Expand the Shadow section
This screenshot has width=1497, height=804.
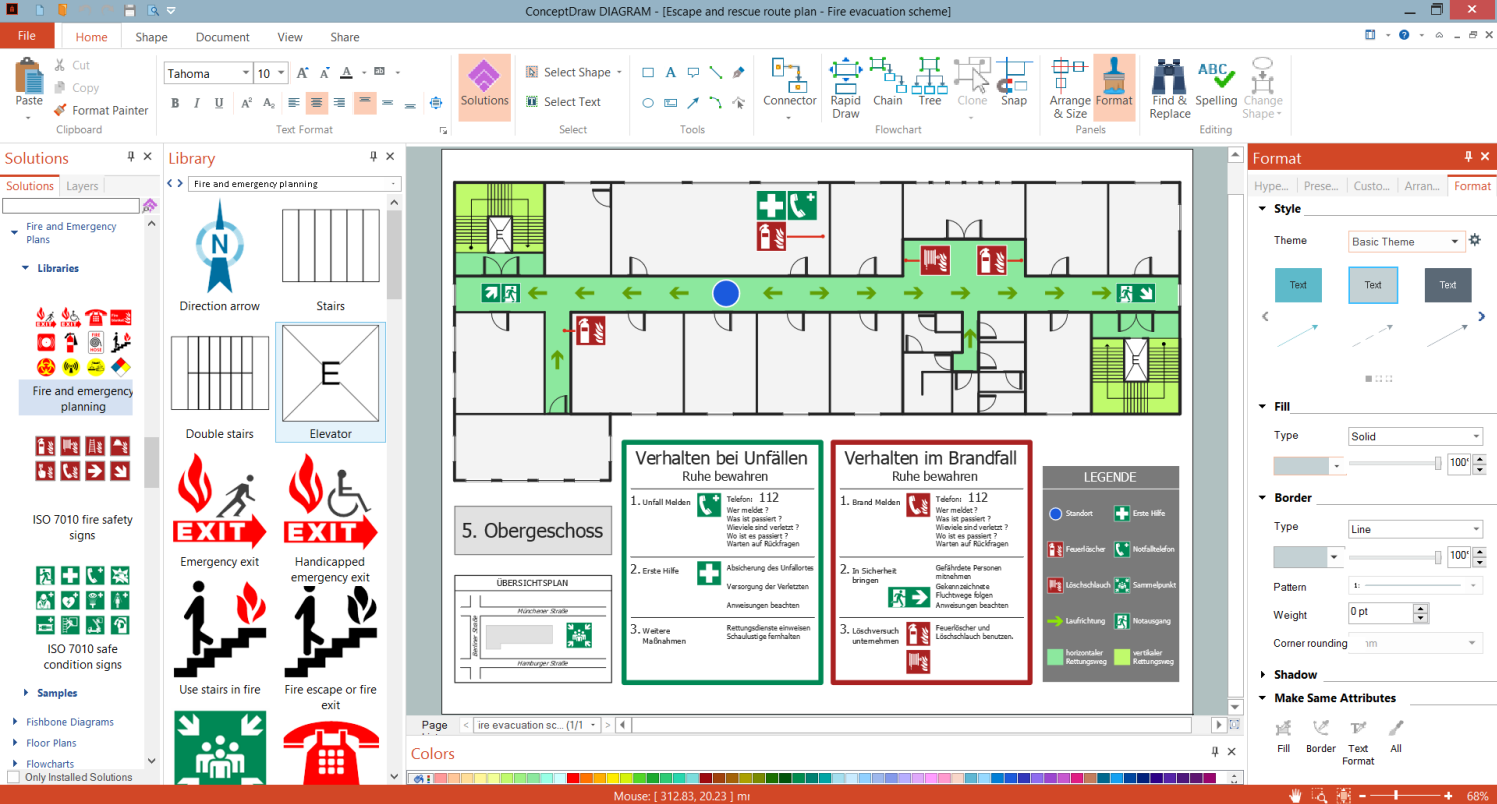(1262, 675)
